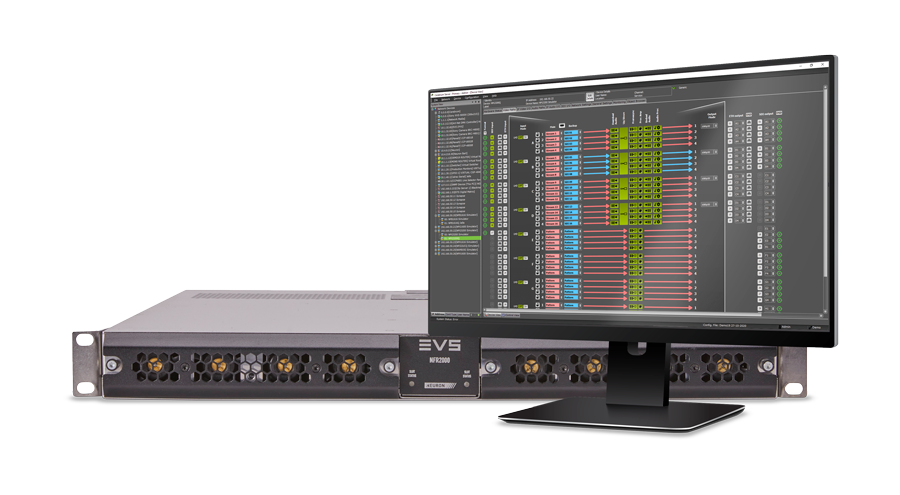Image resolution: width=900 pixels, height=495 pixels.
Task: Click the Admin entry in status bar
Action: 785,327
